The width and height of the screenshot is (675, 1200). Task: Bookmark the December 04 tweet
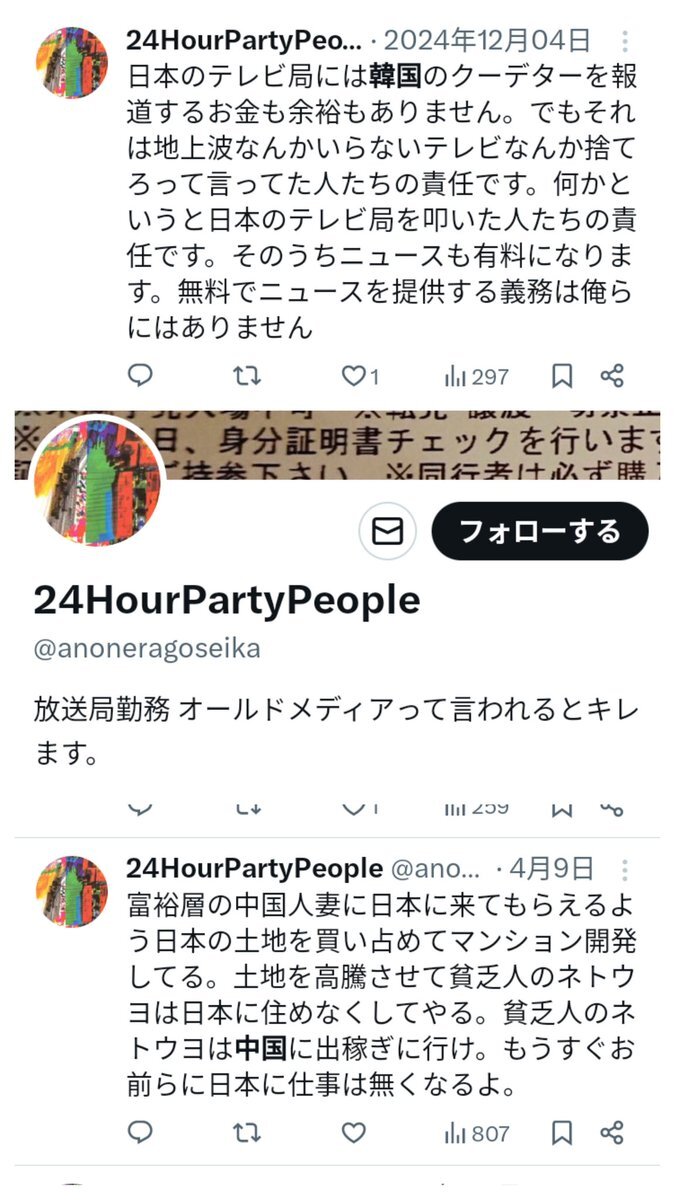562,376
